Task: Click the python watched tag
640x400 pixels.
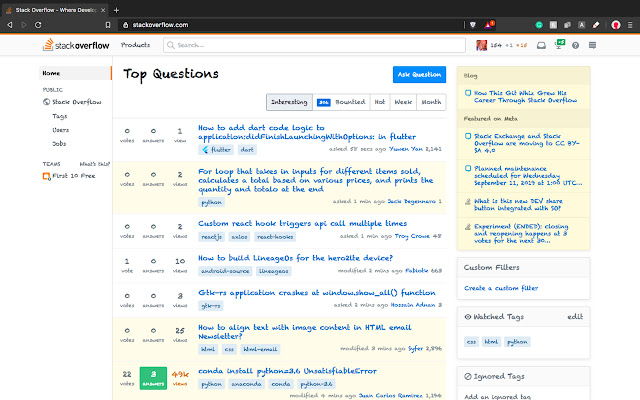Action: [517, 342]
